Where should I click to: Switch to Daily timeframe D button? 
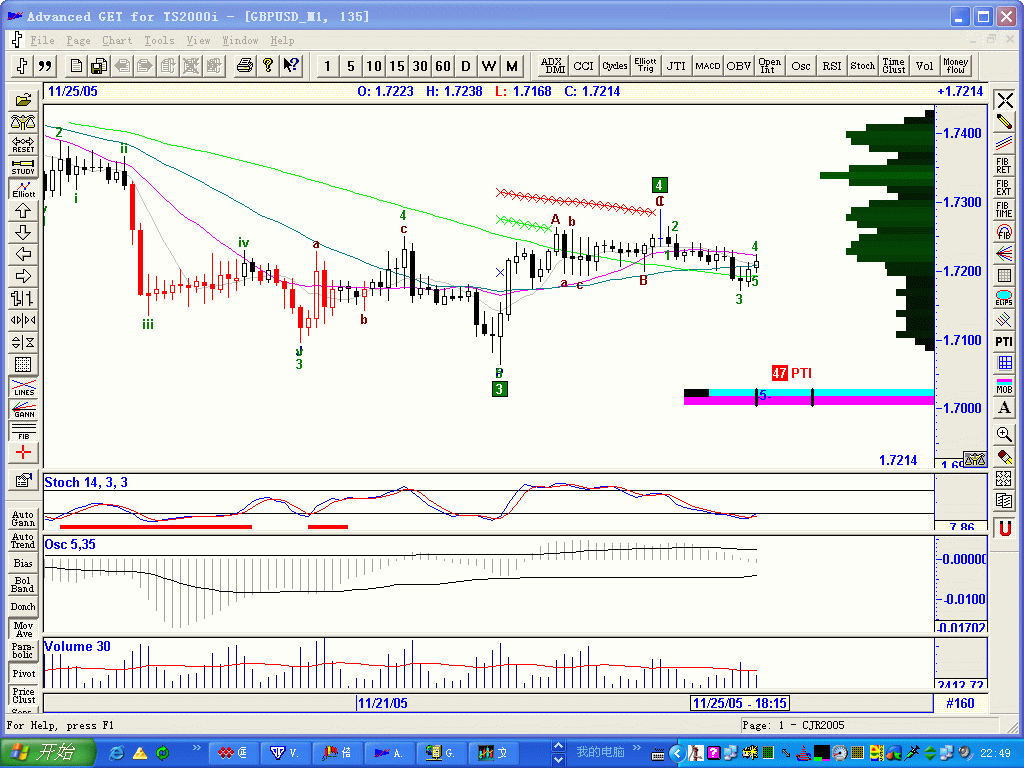(x=466, y=66)
